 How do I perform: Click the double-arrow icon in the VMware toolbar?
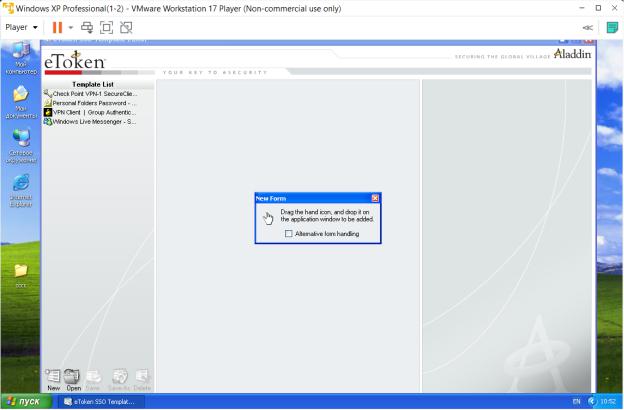[x=587, y=27]
